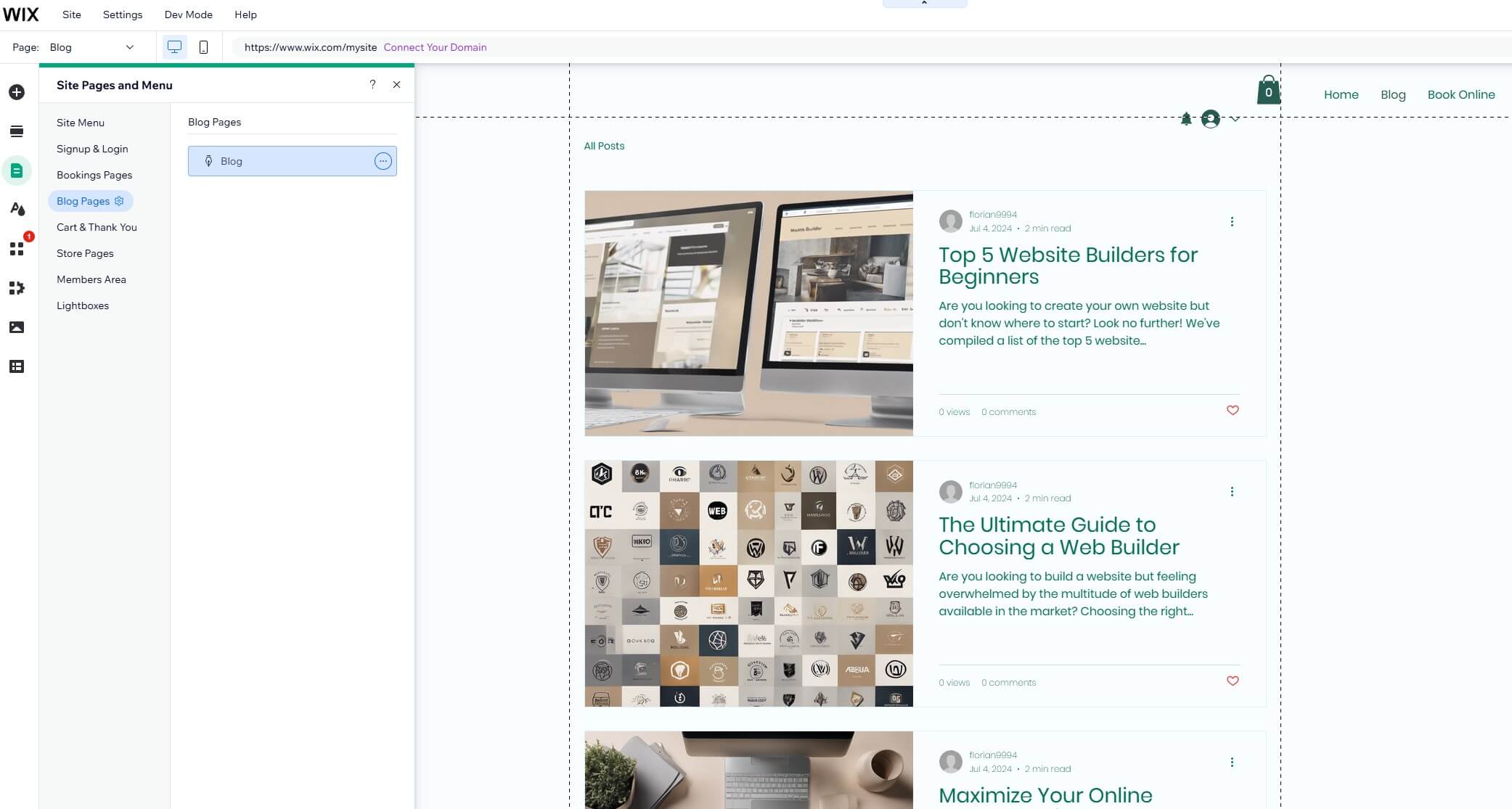1512x809 pixels.
Task: Switch to desktop view
Action: click(174, 47)
